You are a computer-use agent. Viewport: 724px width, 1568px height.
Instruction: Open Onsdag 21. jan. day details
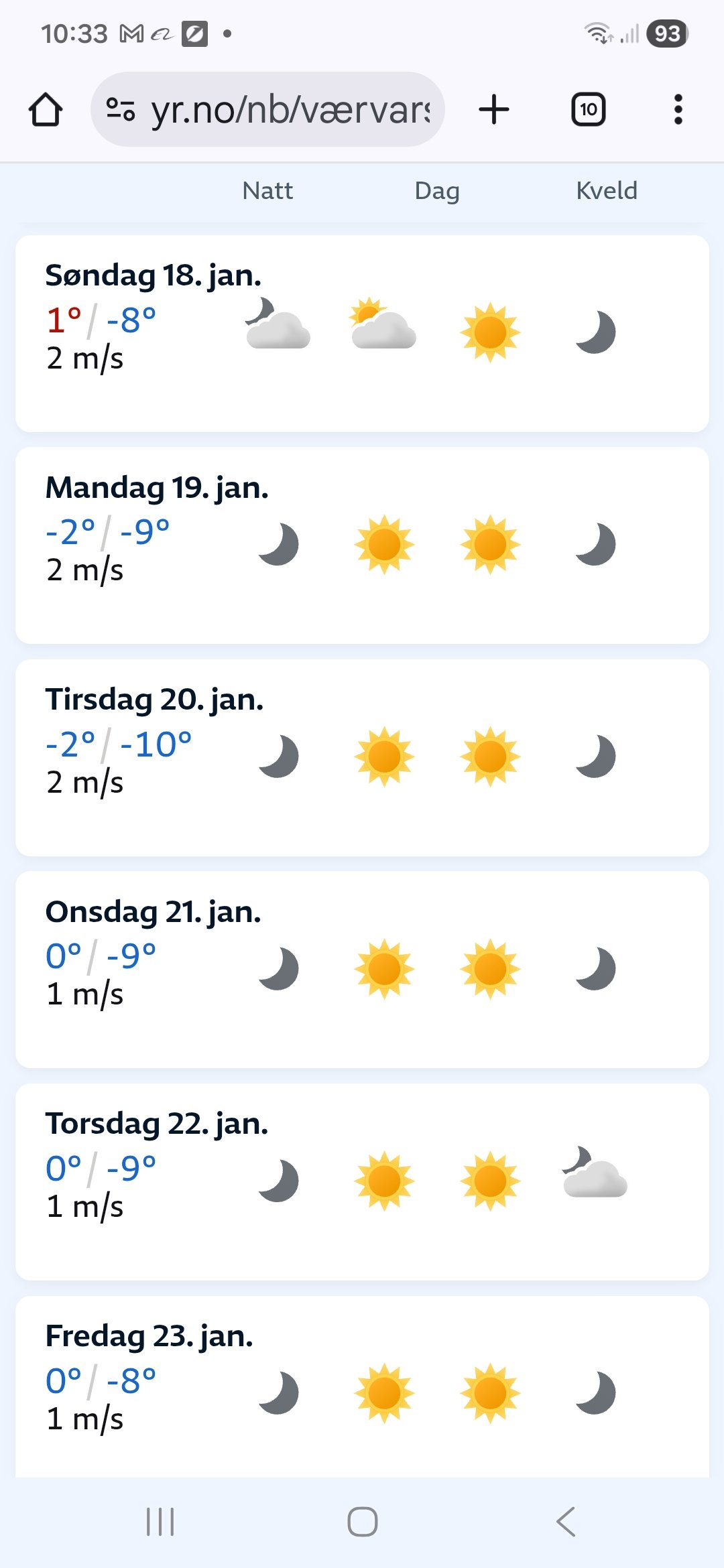pos(362,970)
